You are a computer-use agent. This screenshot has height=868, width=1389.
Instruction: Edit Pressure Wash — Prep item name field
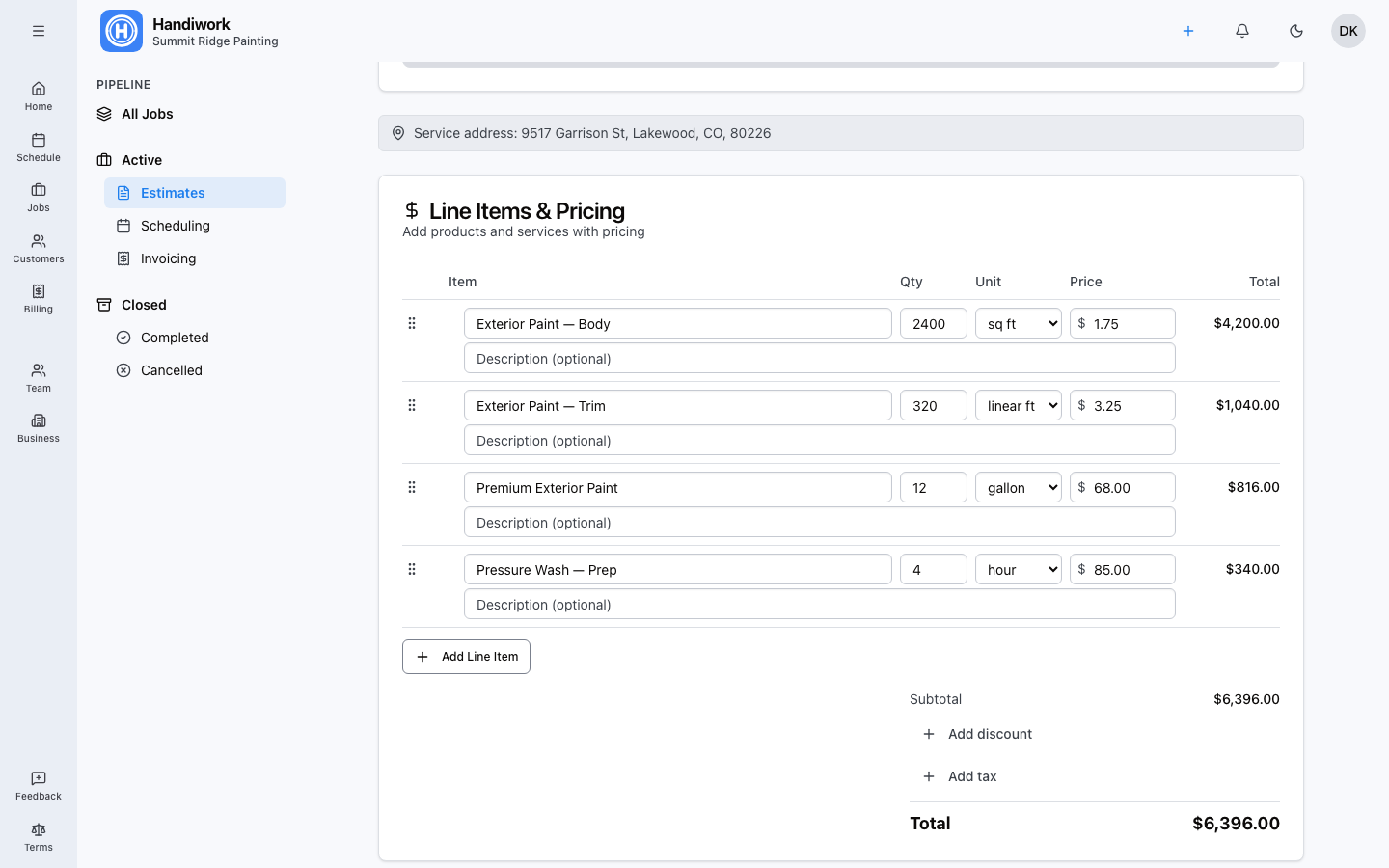pyautogui.click(x=678, y=569)
